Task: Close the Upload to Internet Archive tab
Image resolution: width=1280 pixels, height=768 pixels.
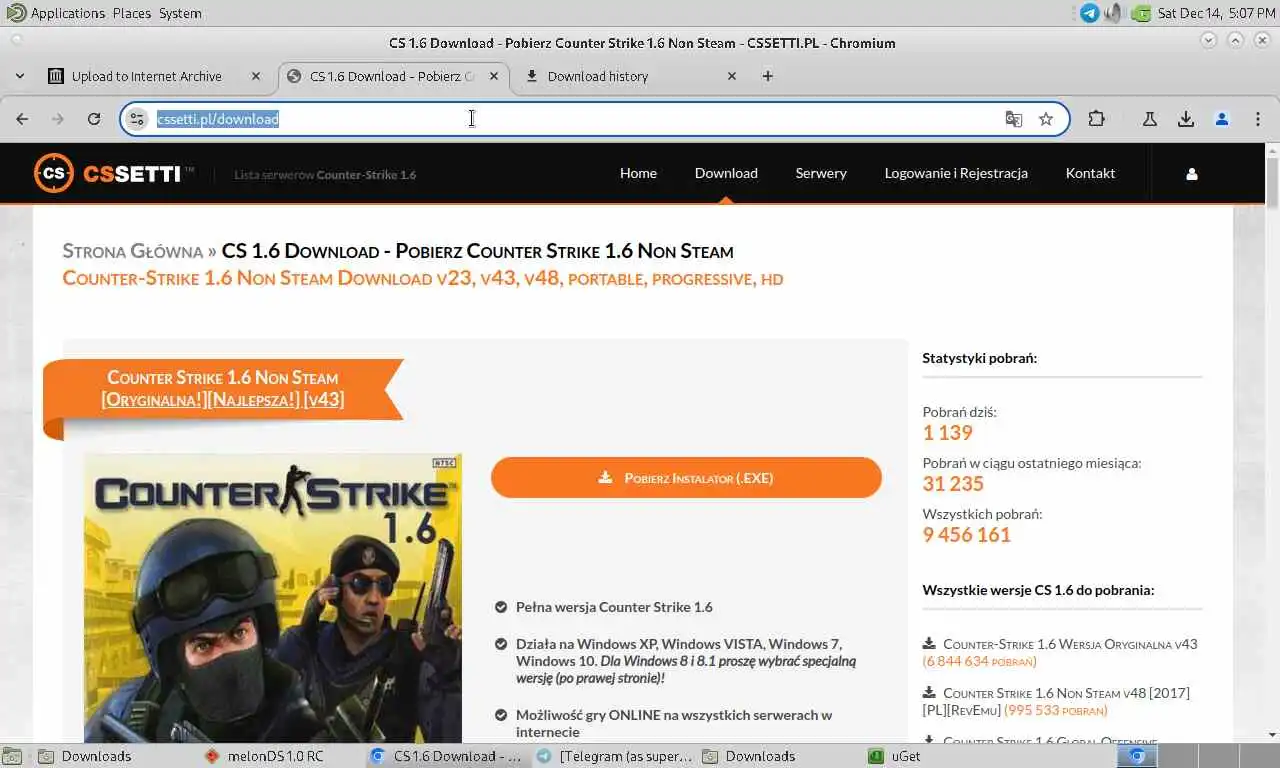Action: click(x=256, y=76)
